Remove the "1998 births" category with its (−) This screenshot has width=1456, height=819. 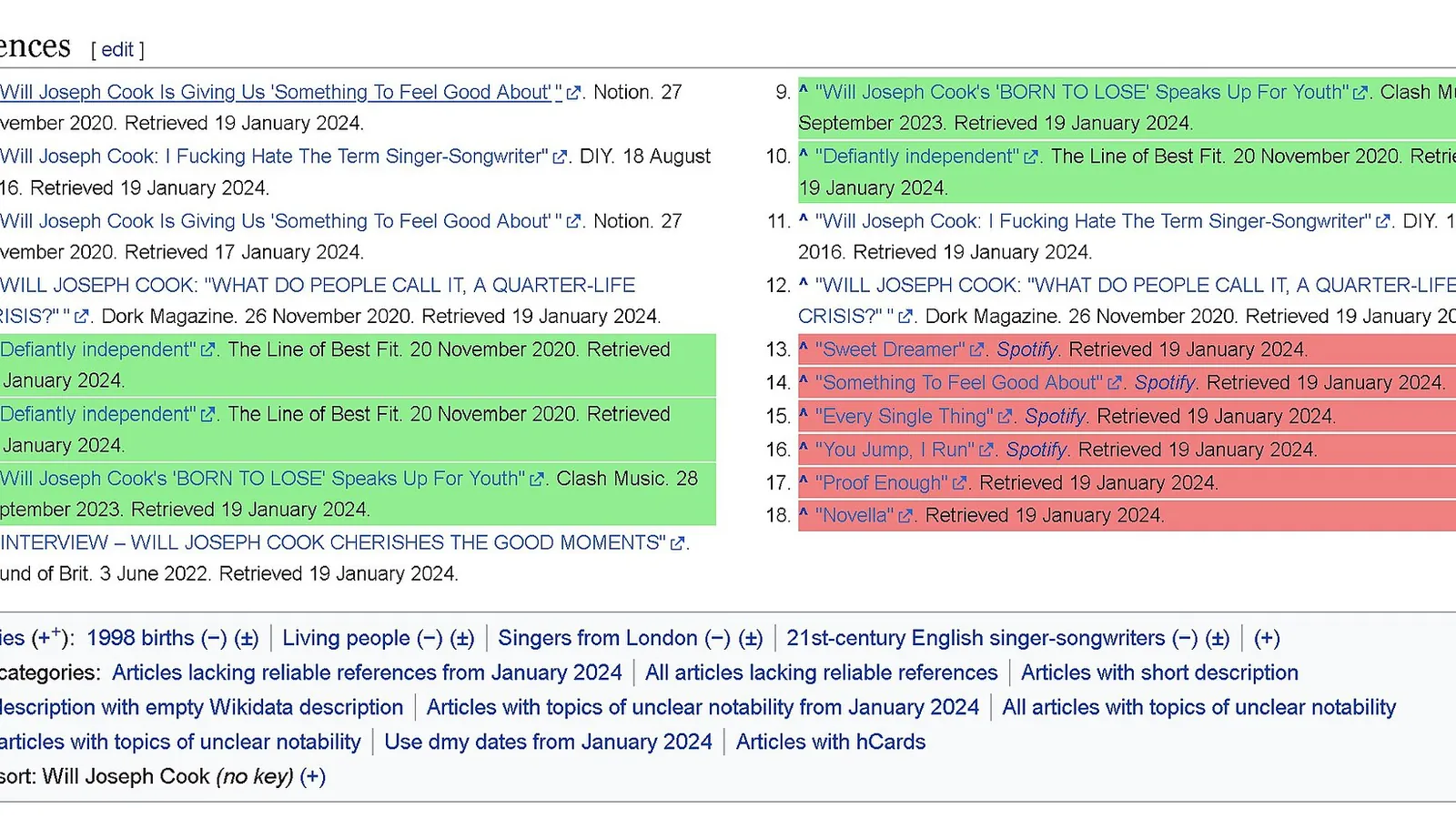click(x=214, y=638)
